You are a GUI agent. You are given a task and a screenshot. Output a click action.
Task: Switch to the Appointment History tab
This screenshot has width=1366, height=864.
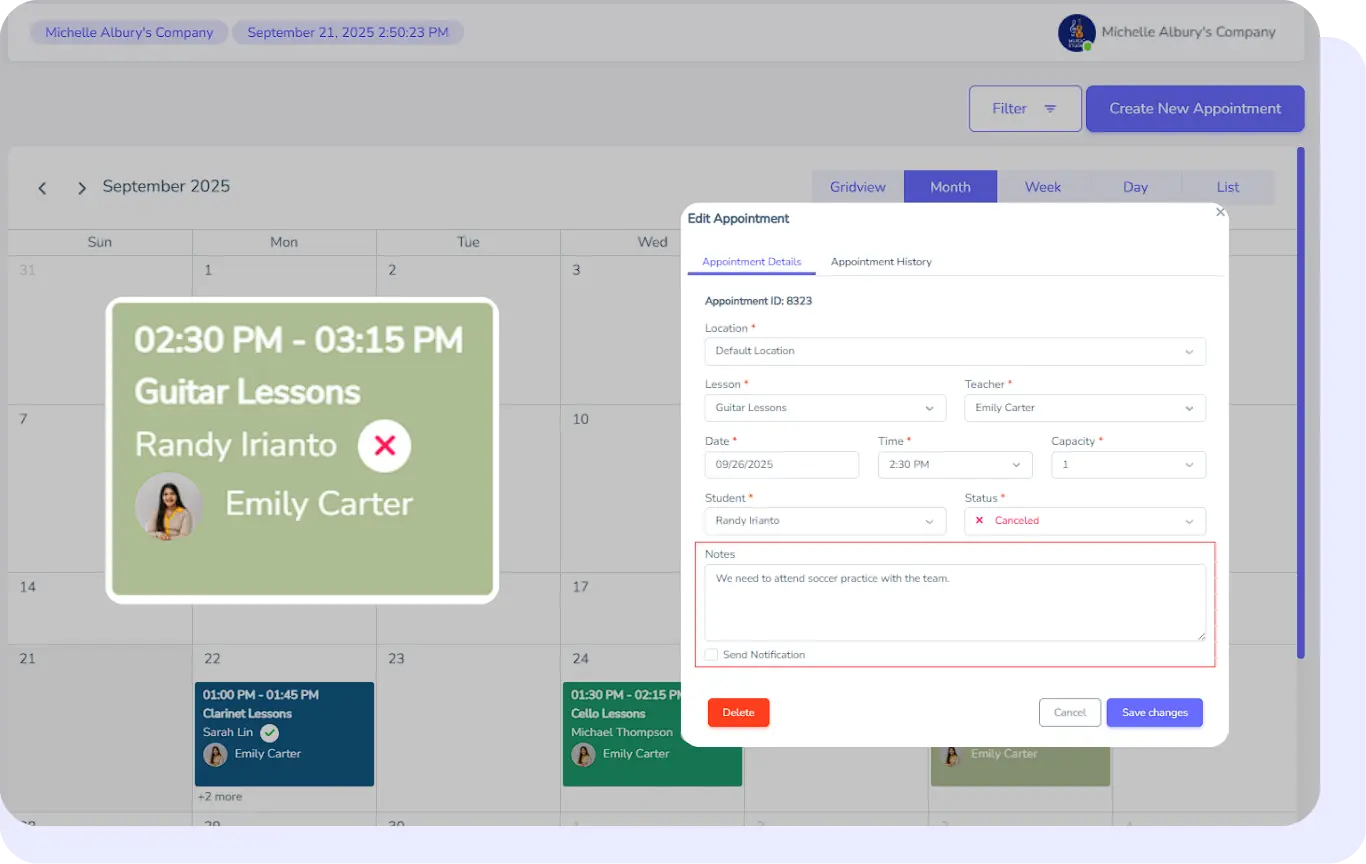880,262
